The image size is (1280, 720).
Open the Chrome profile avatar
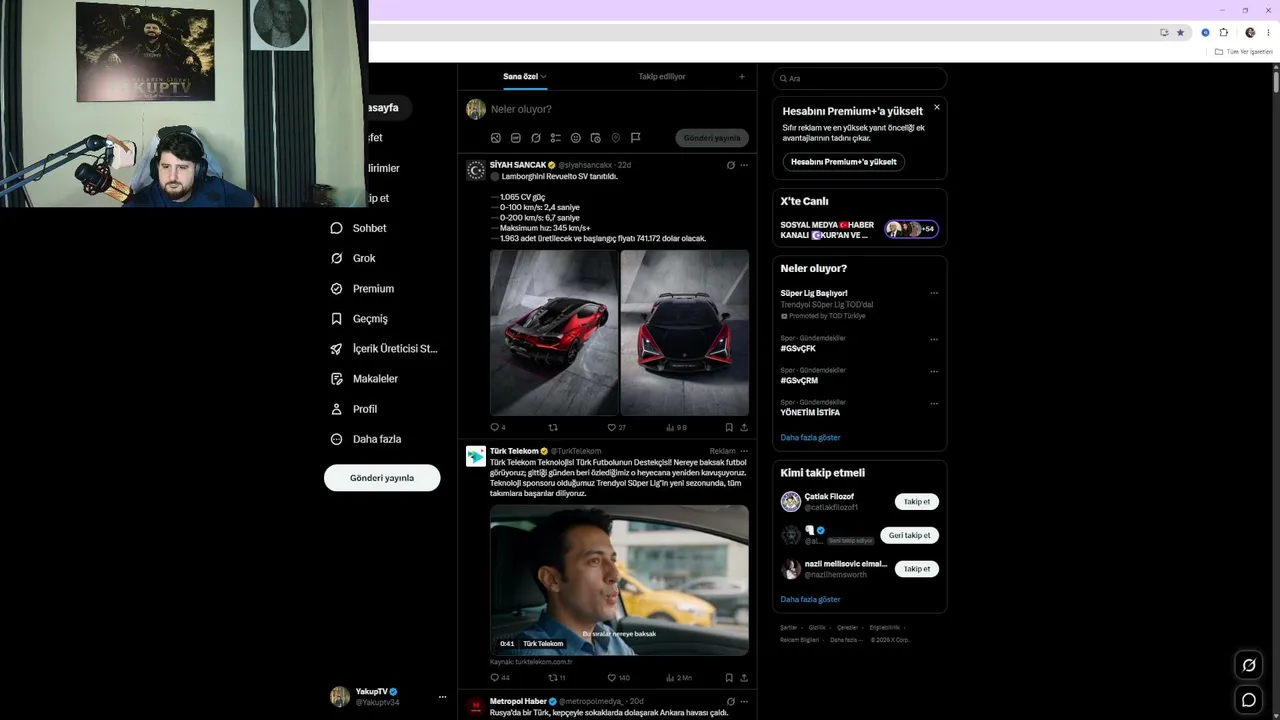click(1250, 32)
